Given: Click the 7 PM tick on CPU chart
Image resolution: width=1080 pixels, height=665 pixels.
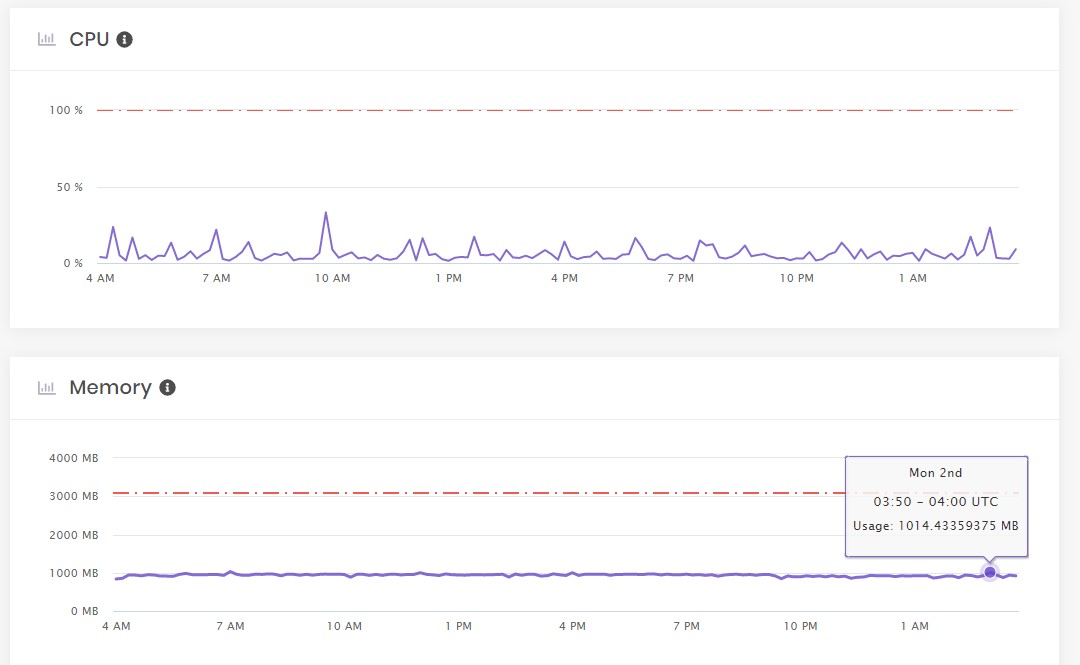Looking at the screenshot, I should (x=681, y=278).
